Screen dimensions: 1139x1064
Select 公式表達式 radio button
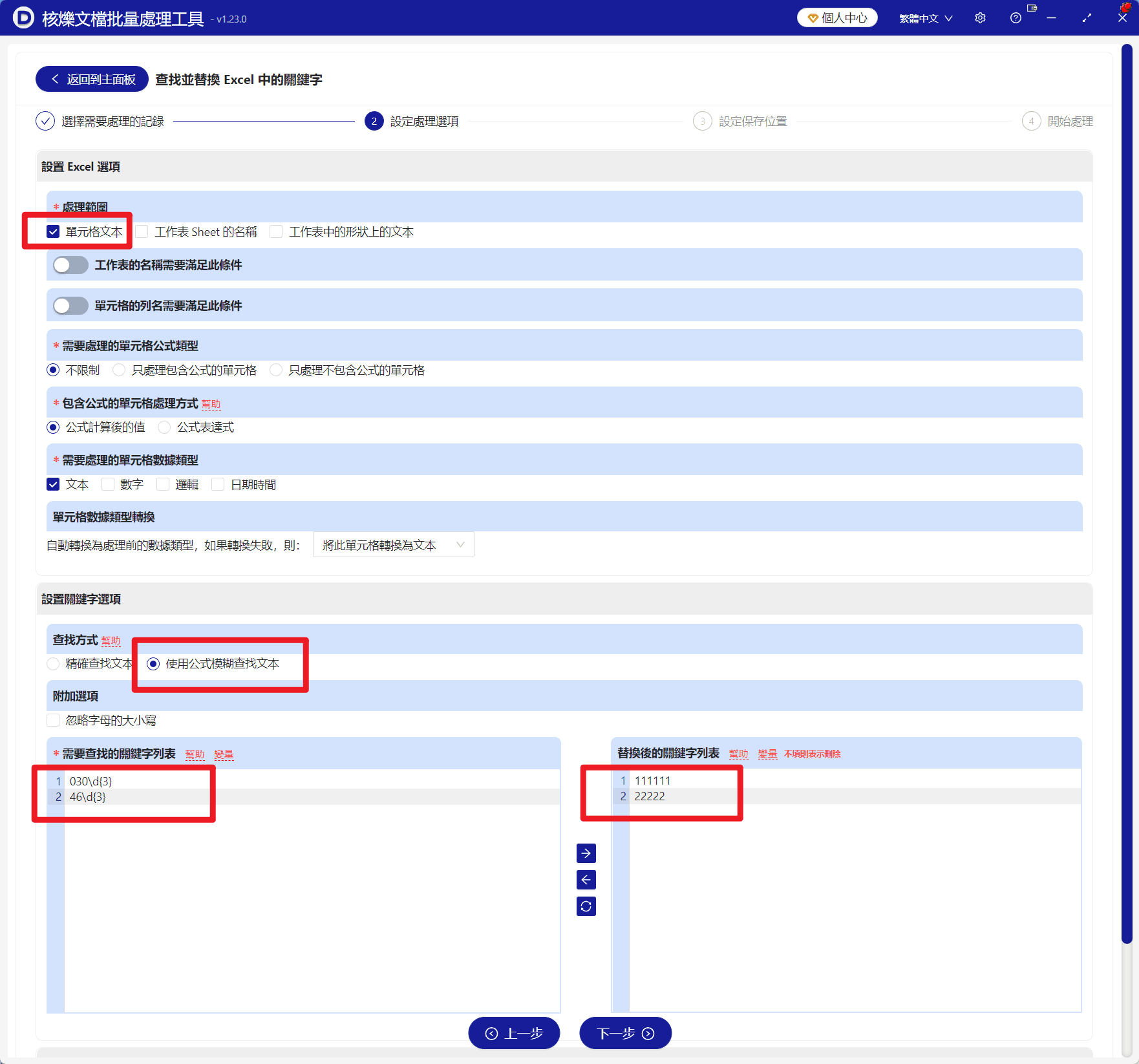[164, 427]
